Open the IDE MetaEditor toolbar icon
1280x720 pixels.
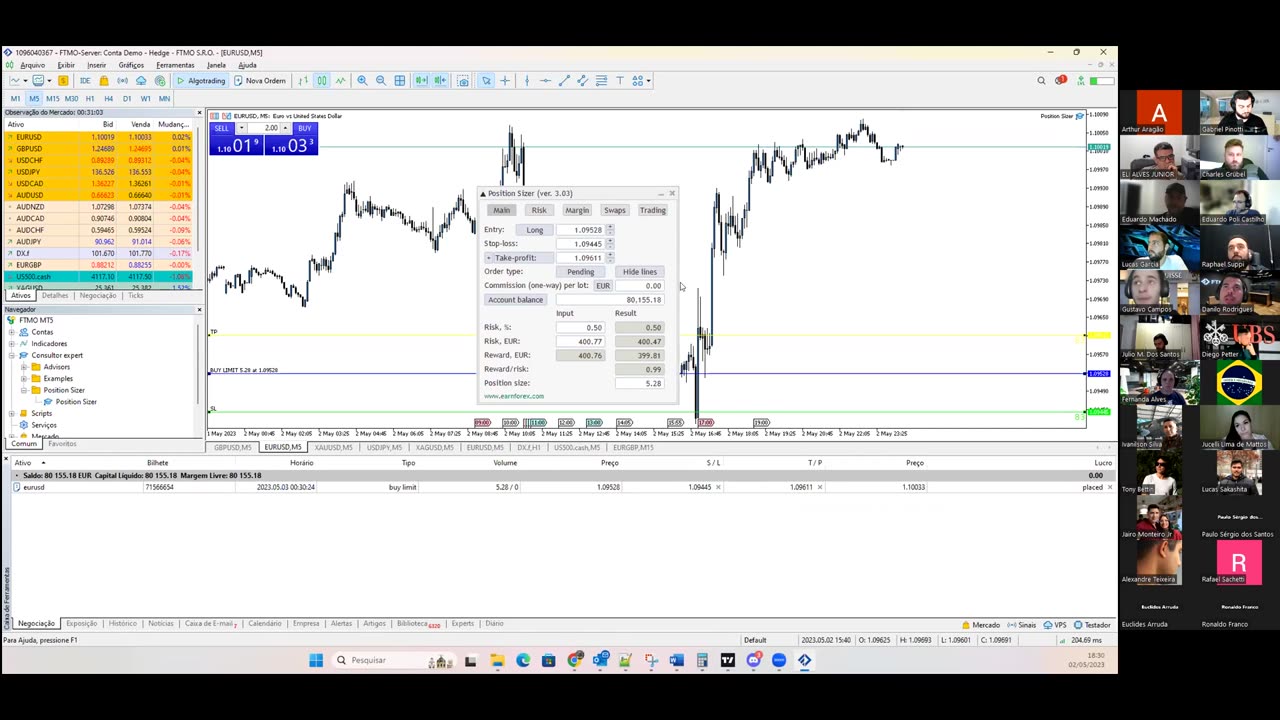tap(85, 80)
